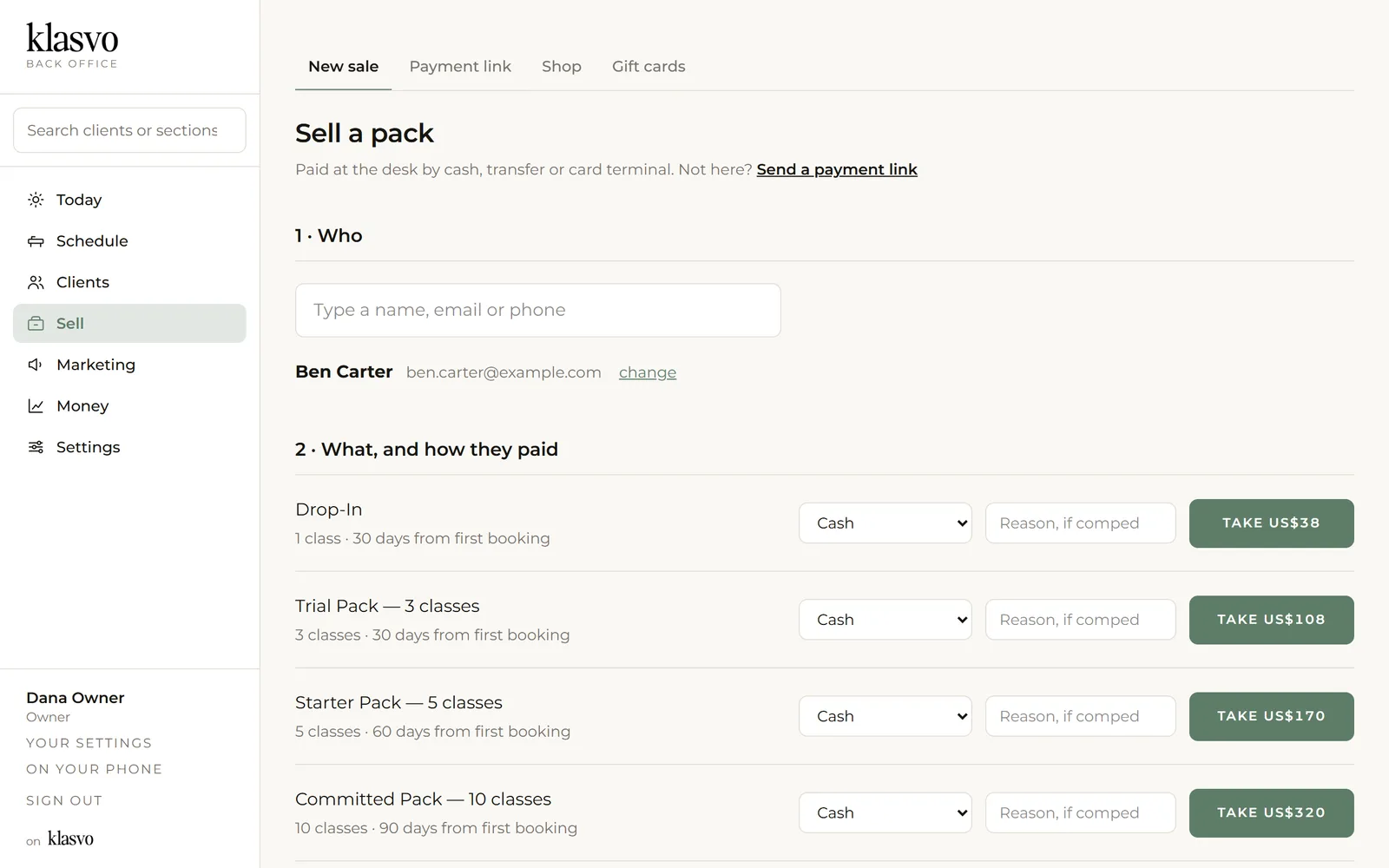
Task: Focus the Committed Pack comp reason field
Action: [1080, 812]
